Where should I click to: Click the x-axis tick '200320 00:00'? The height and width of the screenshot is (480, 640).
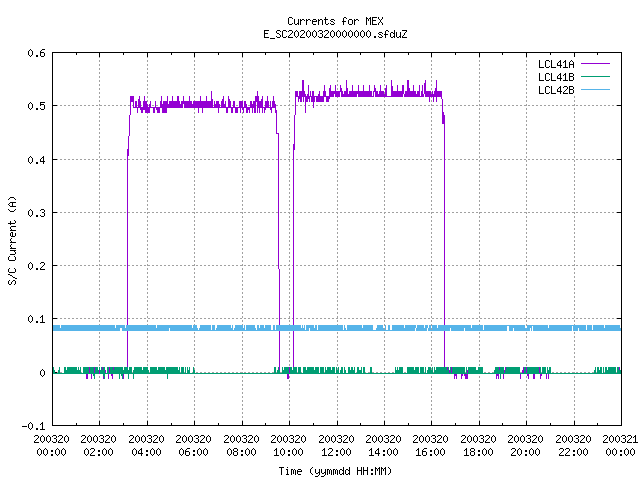[51, 446]
